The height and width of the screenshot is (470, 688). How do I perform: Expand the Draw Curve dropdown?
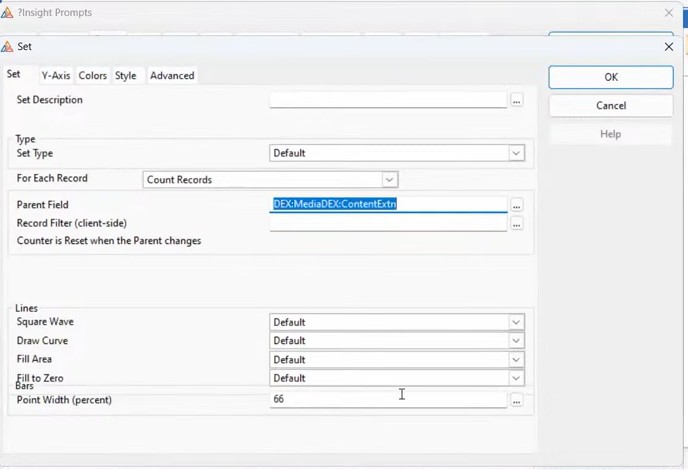tap(516, 341)
